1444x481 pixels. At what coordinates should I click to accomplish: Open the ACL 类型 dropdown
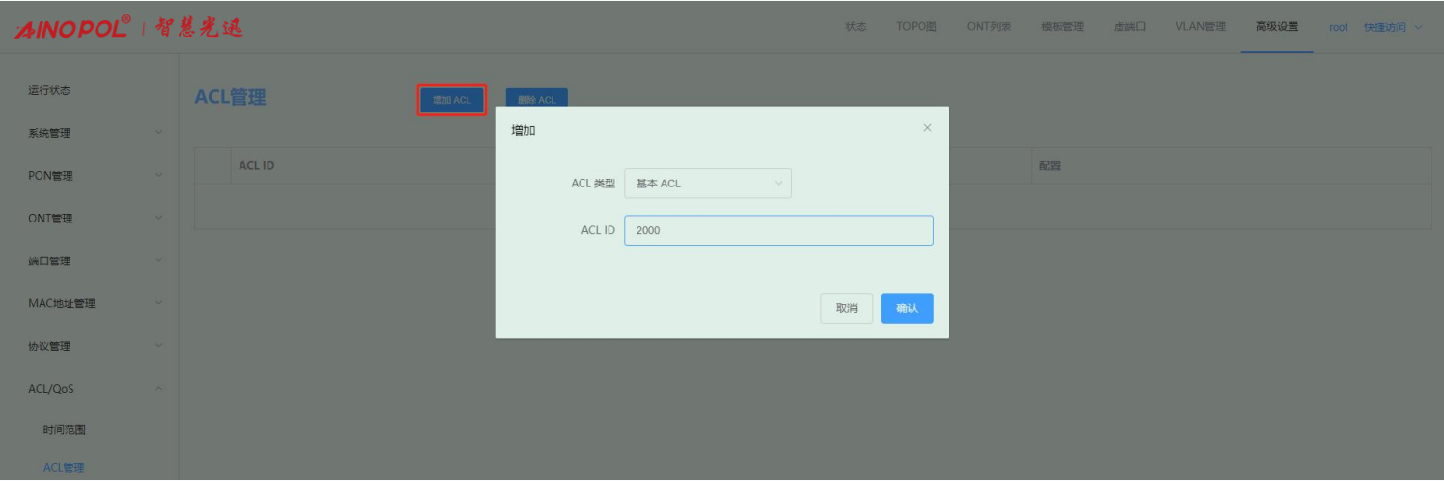(708, 183)
